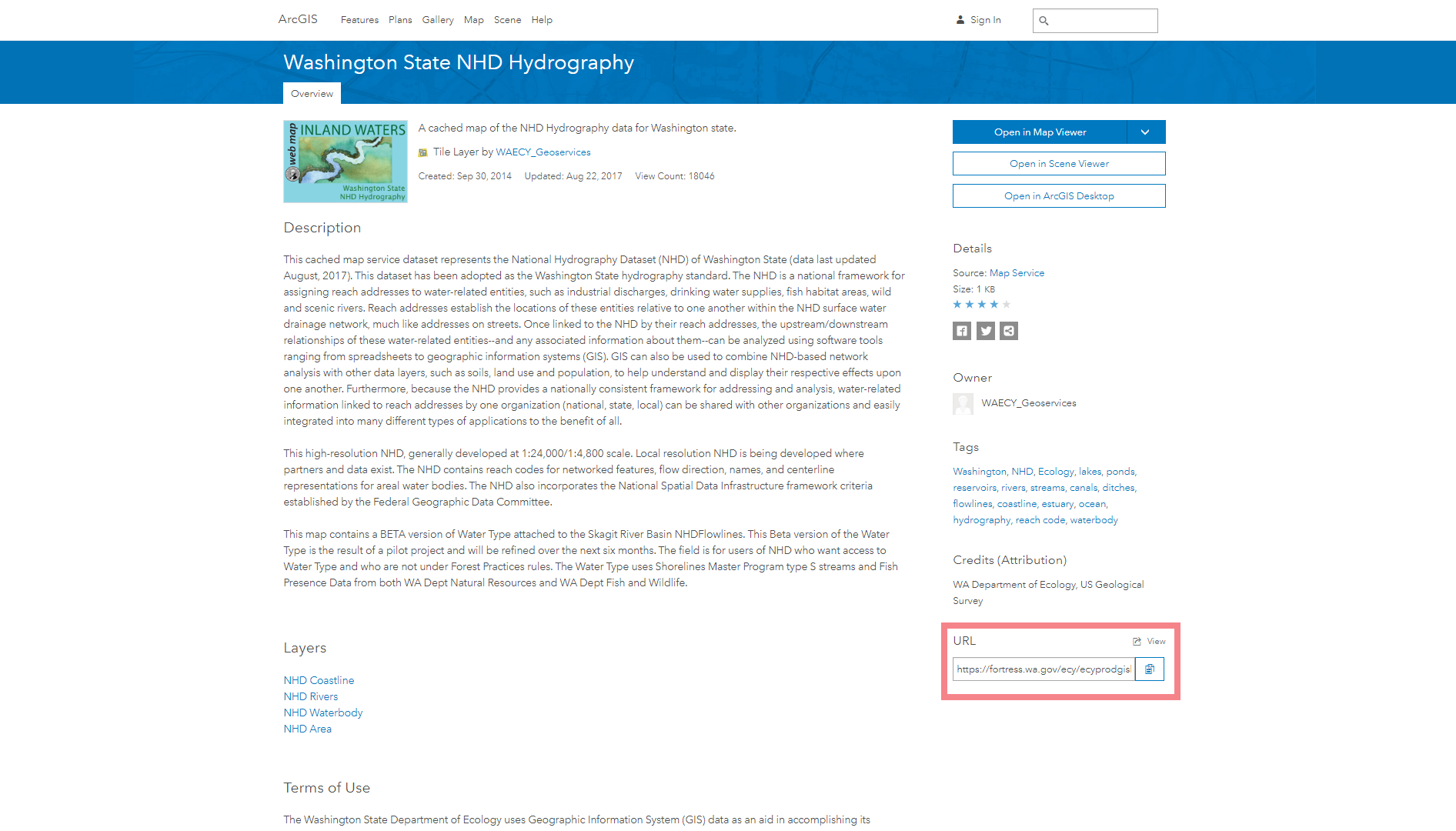
Task: Click the owner name WAECY_Geoservices in Owner section
Action: [1028, 403]
